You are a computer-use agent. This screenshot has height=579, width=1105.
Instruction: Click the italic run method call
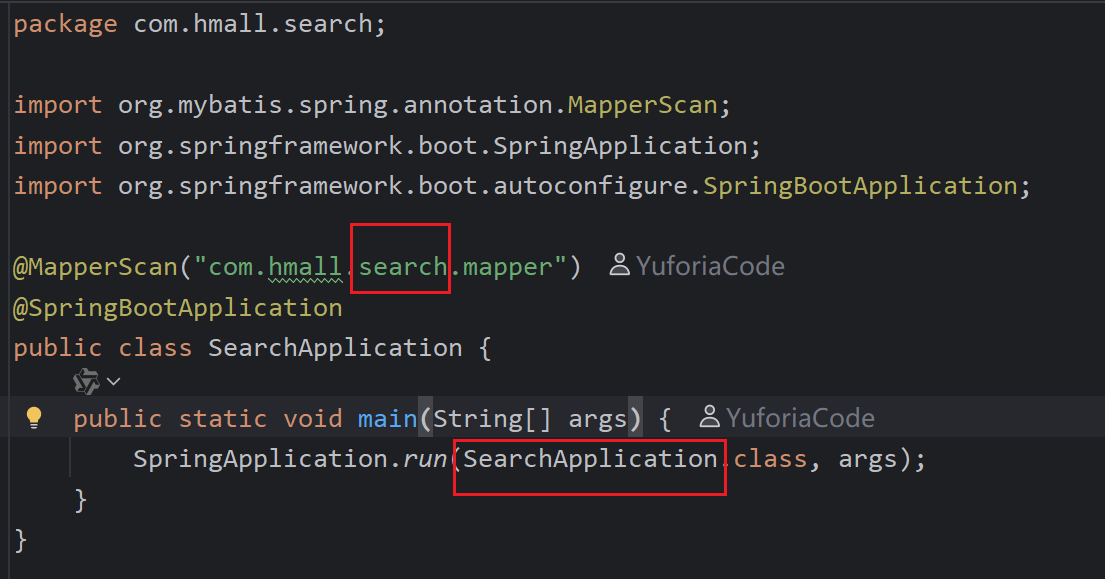point(425,459)
